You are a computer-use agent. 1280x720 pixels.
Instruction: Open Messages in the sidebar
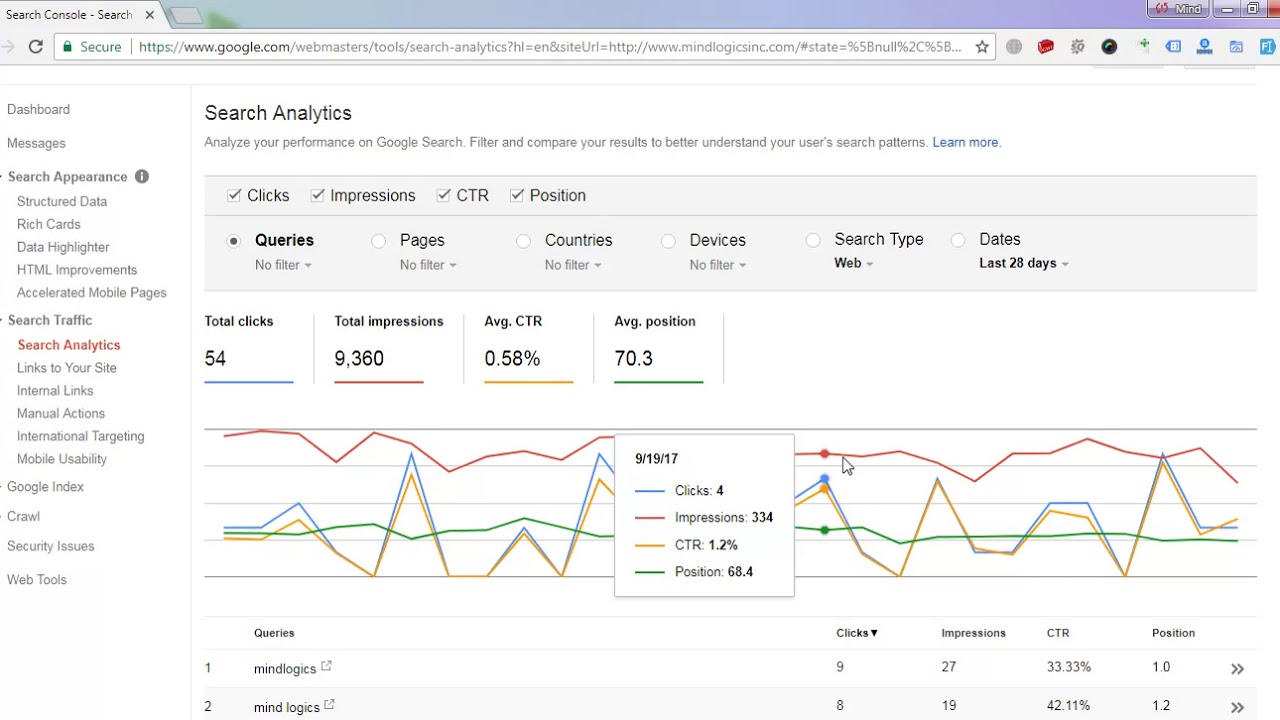36,143
